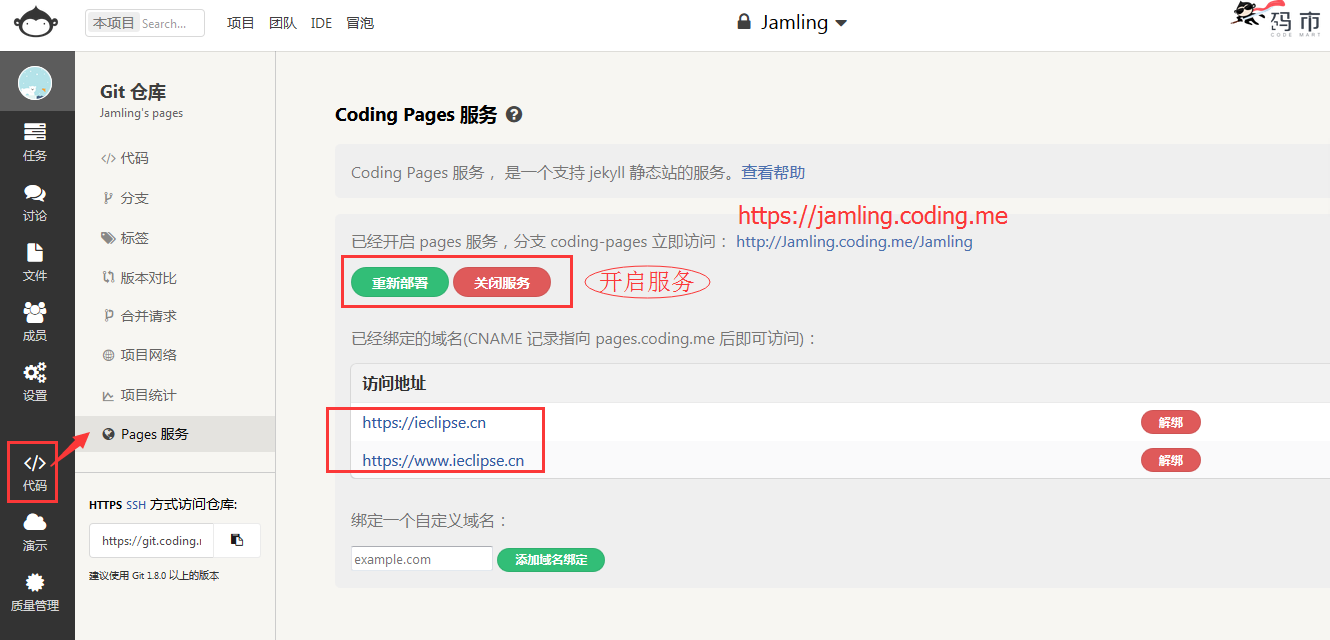Click the 关闭服务 close service button
The width and height of the screenshot is (1330, 640).
tap(502, 283)
